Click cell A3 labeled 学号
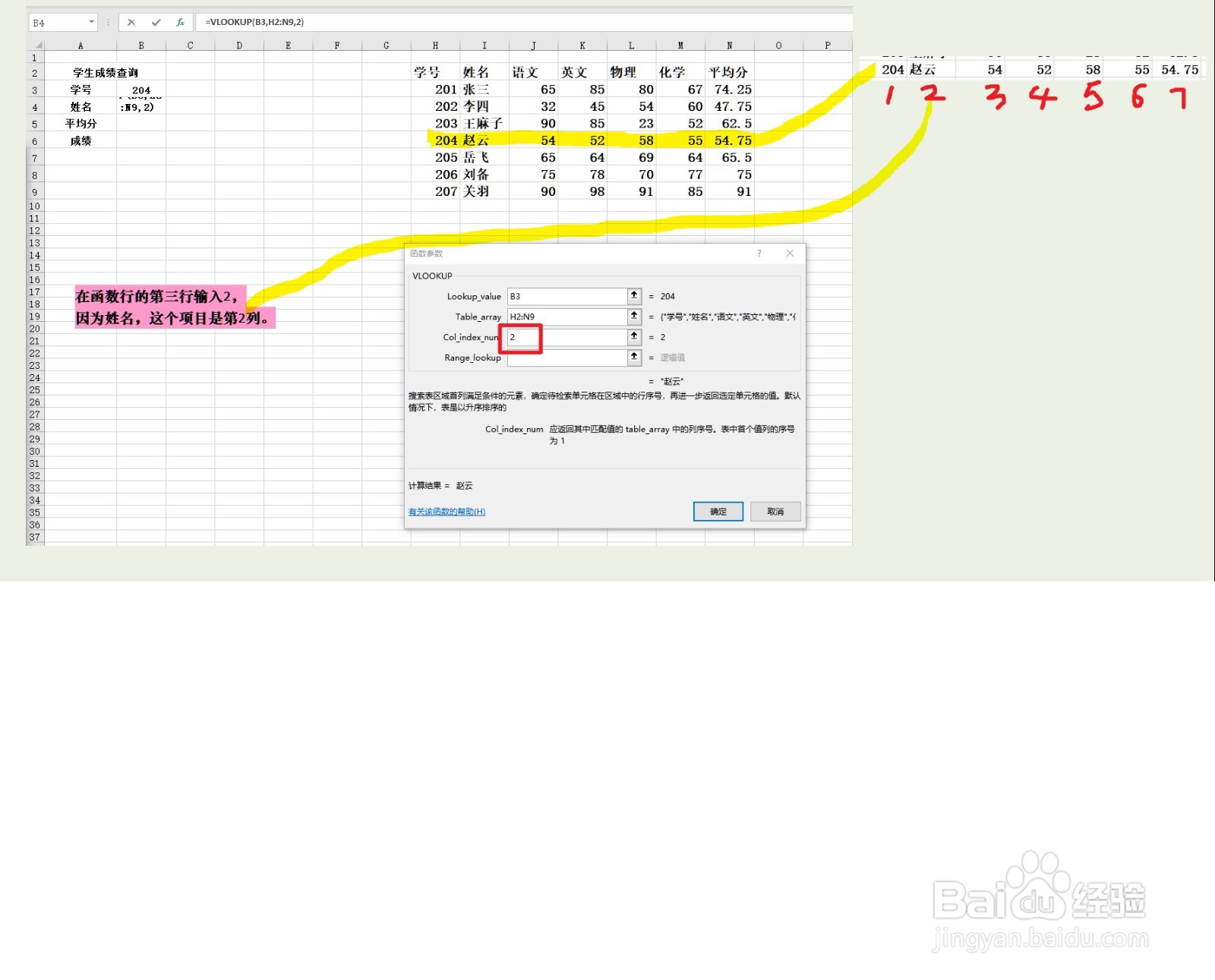Image resolution: width=1215 pixels, height=980 pixels. [x=80, y=90]
